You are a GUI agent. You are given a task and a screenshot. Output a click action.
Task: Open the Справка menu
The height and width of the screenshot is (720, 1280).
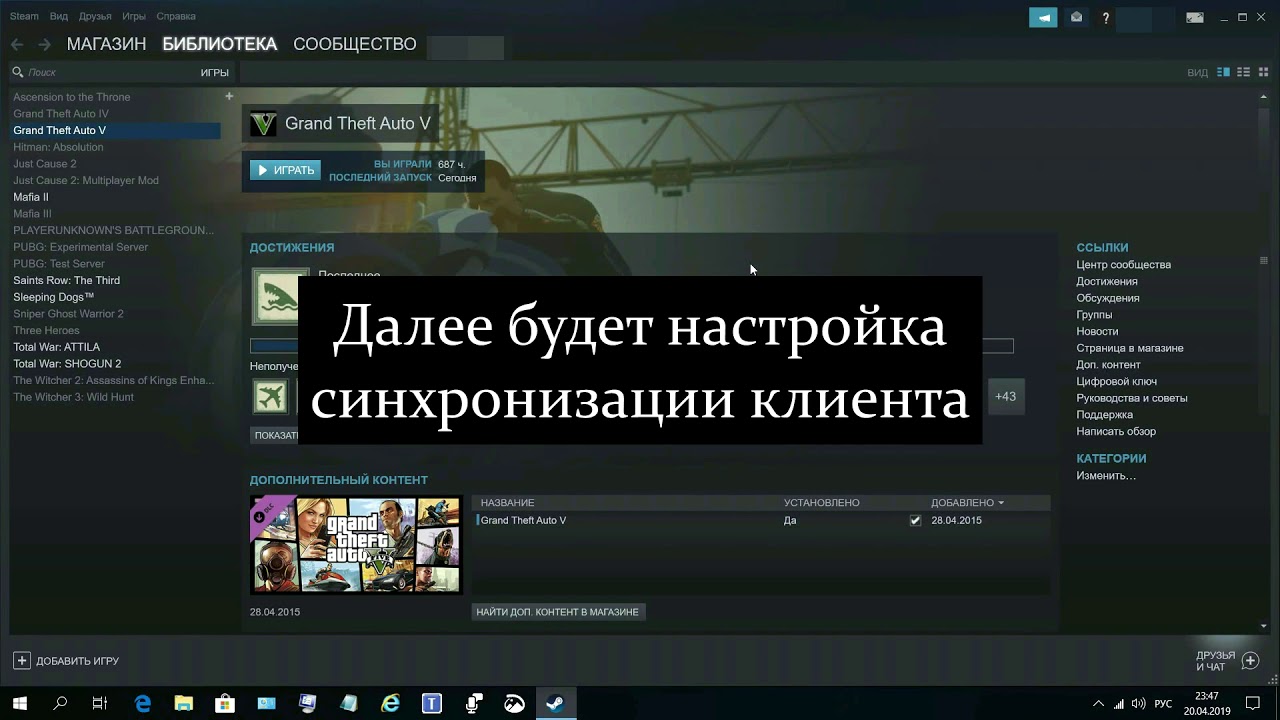176,17
